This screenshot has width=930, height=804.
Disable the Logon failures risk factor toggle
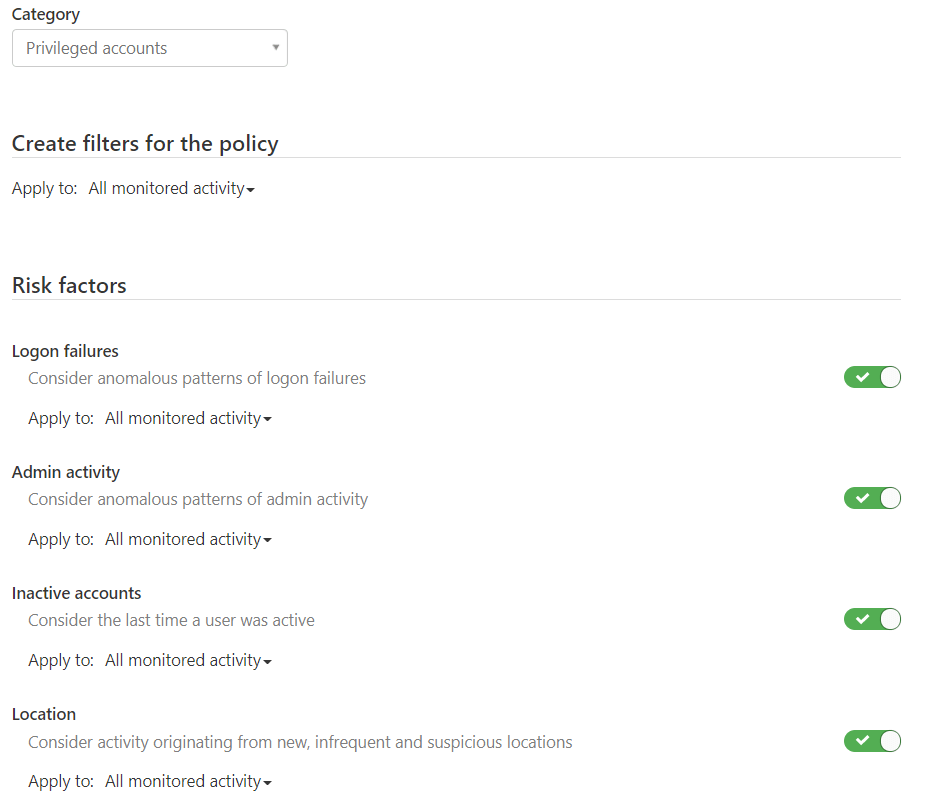pyautogui.click(x=872, y=377)
